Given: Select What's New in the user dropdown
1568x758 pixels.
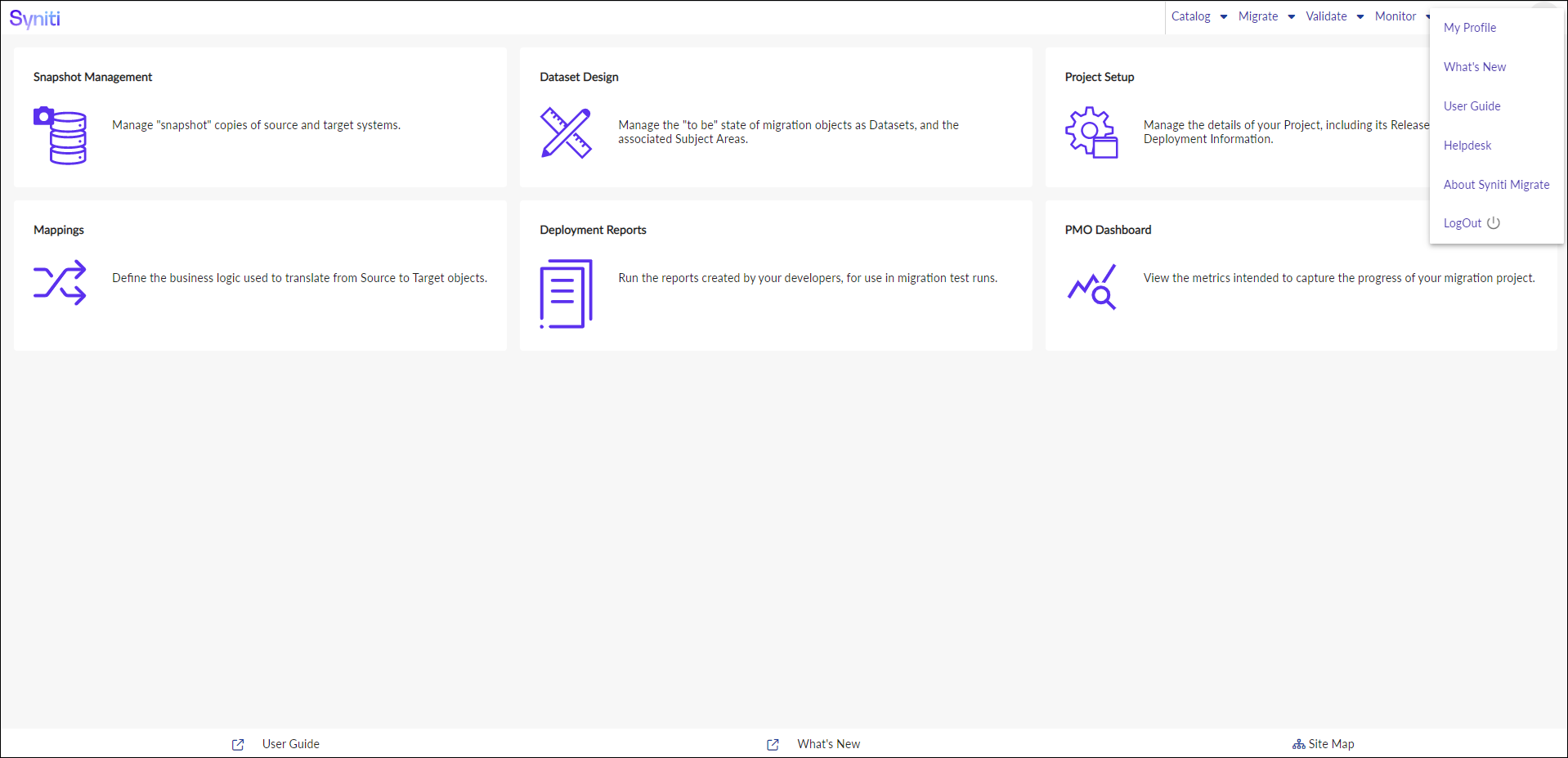Looking at the screenshot, I should pyautogui.click(x=1475, y=67).
